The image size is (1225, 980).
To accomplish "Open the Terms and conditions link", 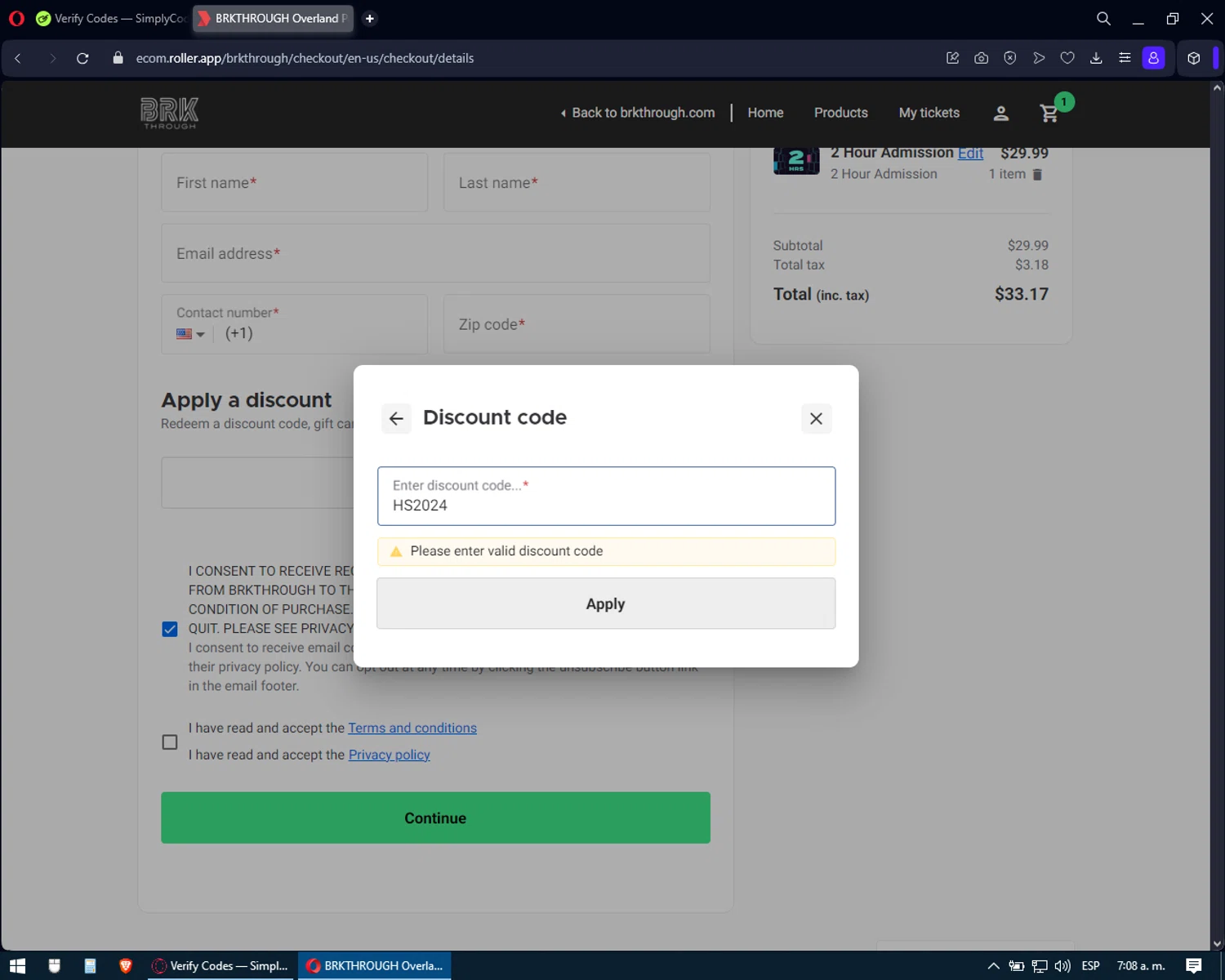I will pos(412,728).
